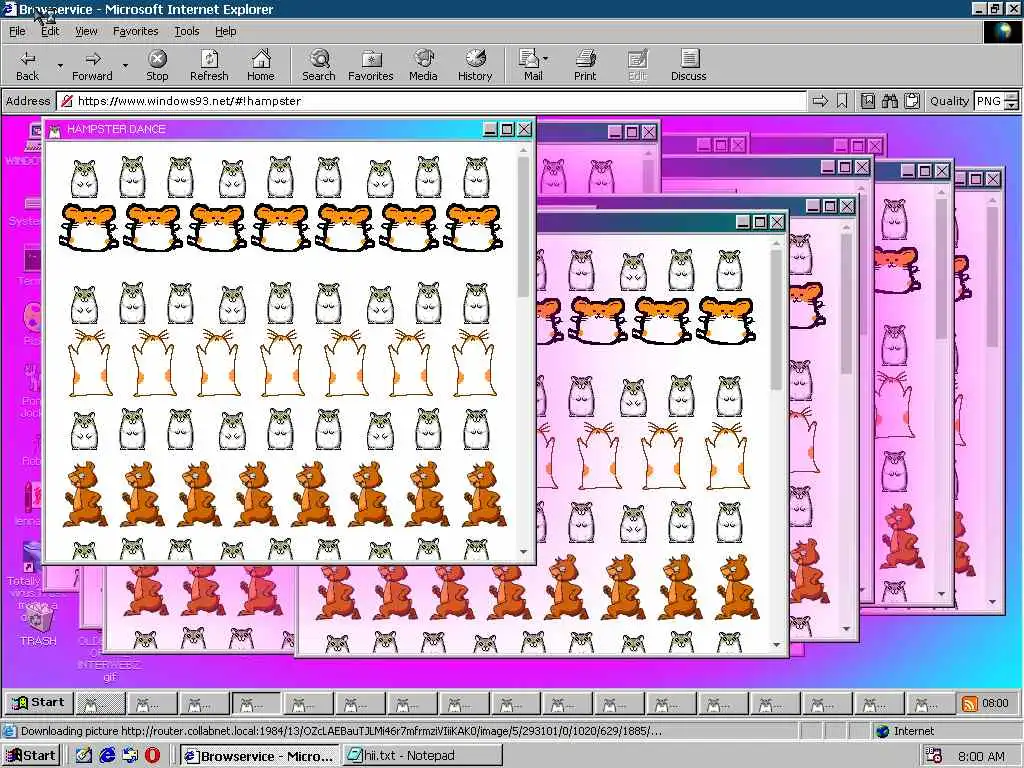Image resolution: width=1024 pixels, height=768 pixels.
Task: Click HAMPSTER DANCE window scrollbar thumb
Action: pos(523,227)
